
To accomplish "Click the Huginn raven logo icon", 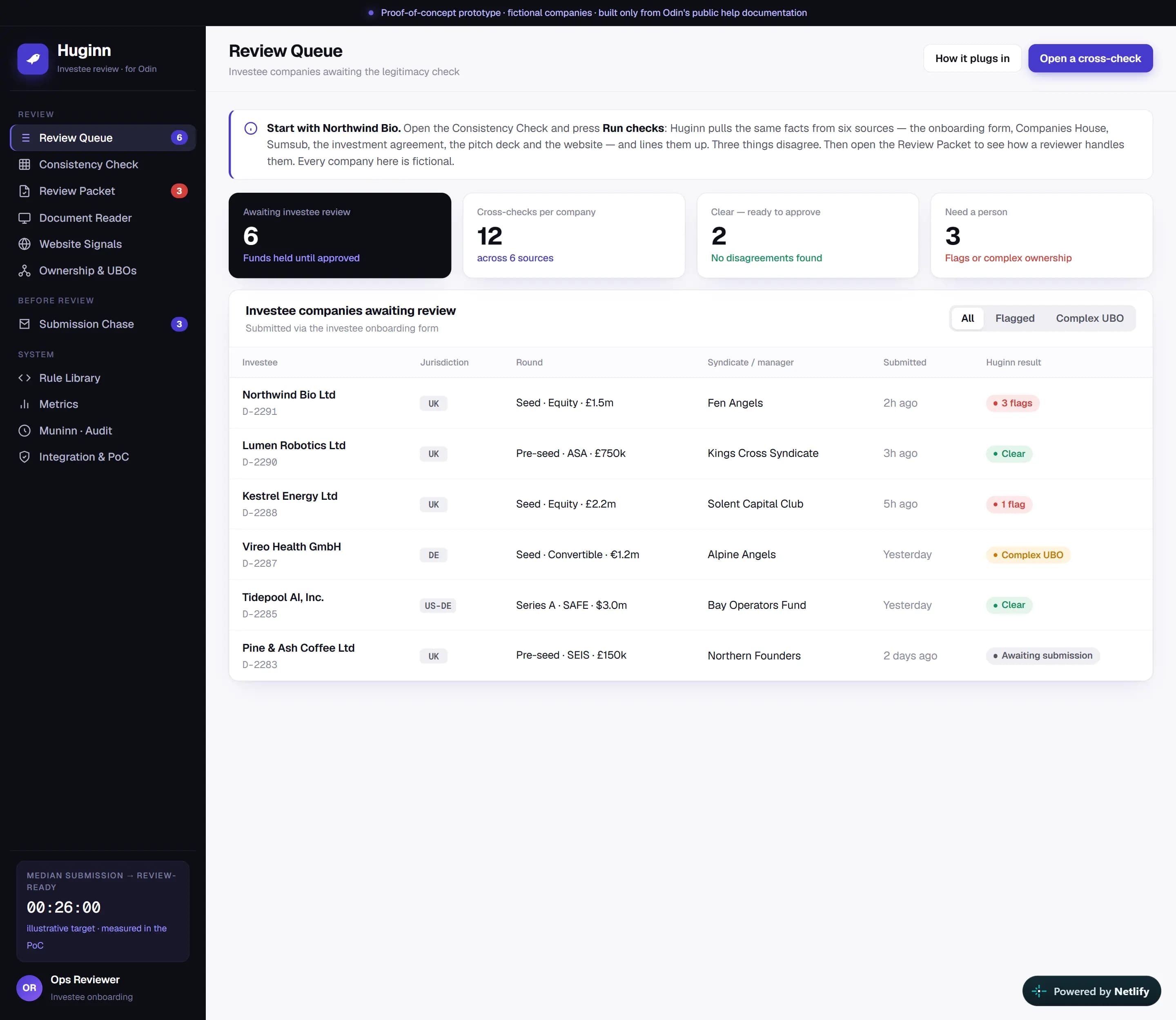I will [33, 59].
